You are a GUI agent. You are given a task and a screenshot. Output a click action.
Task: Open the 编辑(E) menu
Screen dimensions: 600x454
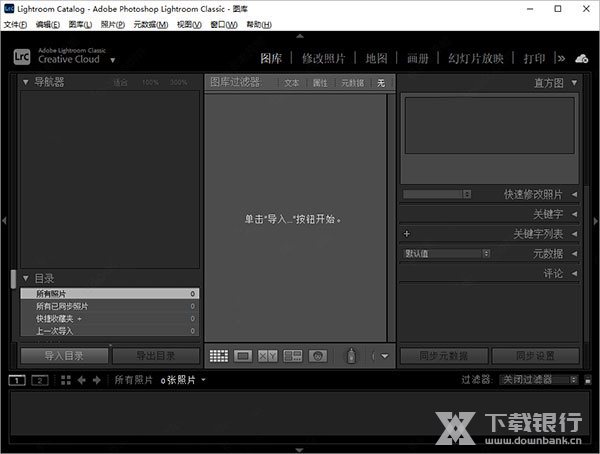(48, 24)
